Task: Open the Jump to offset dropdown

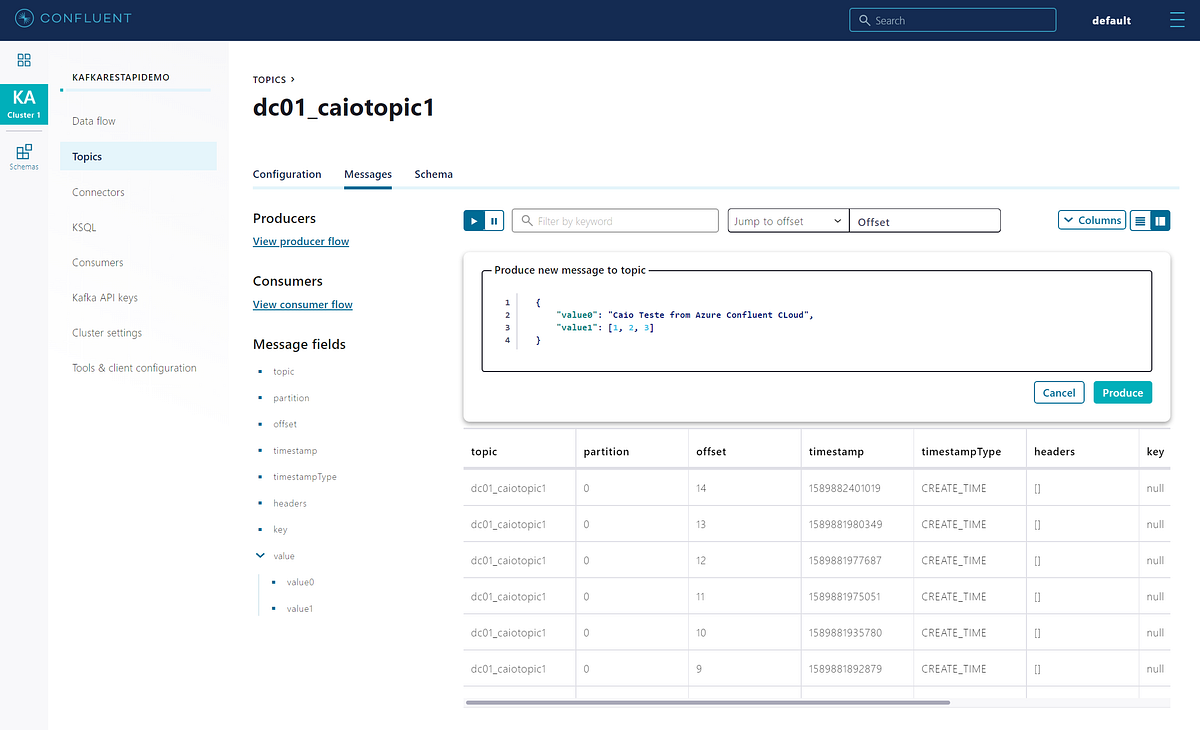Action: pyautogui.click(x=787, y=220)
